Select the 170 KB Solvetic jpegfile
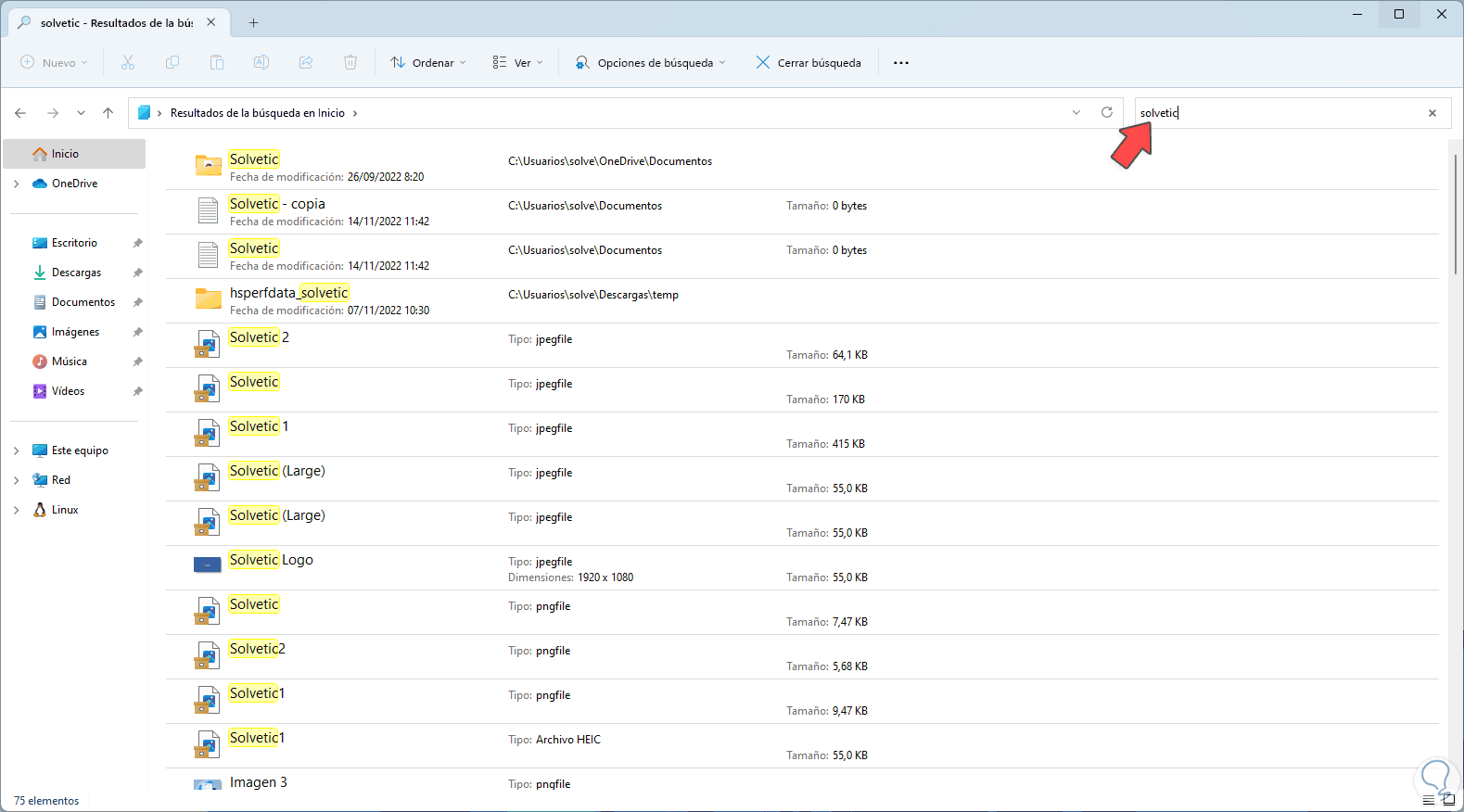Viewport: 1464px width, 812px height. pyautogui.click(x=802, y=390)
